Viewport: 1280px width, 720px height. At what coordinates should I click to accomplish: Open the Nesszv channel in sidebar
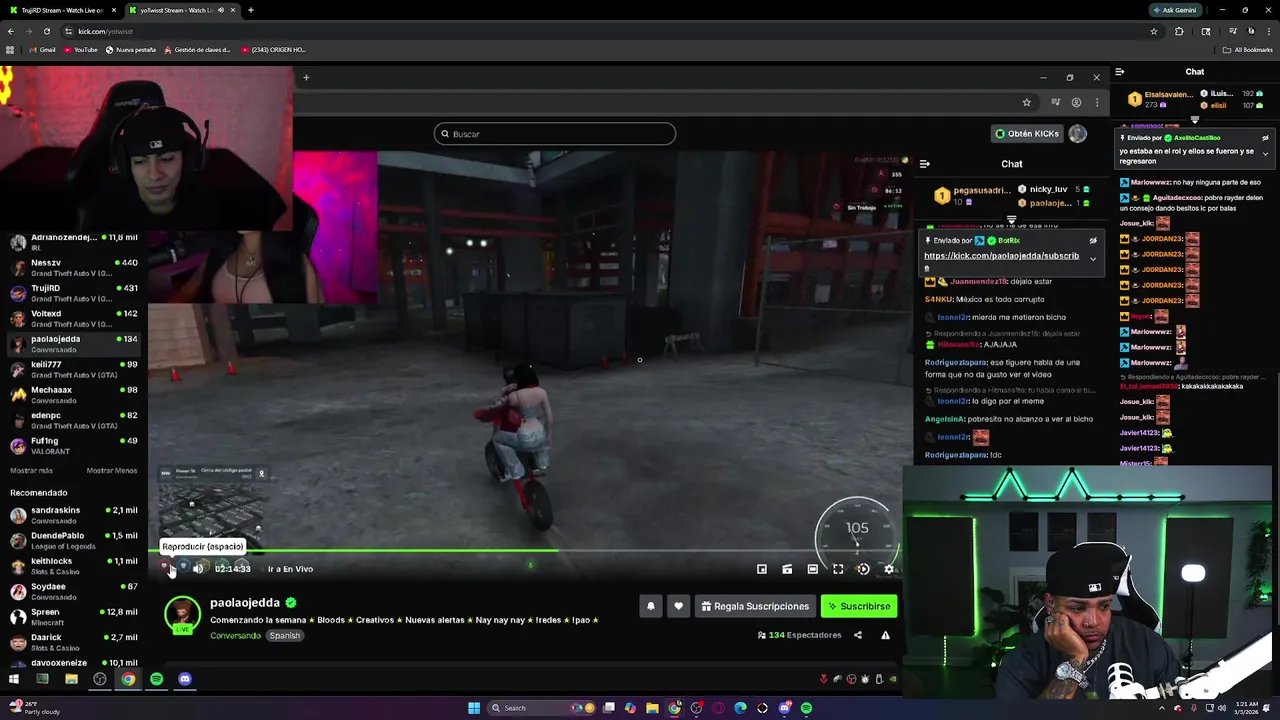(x=74, y=268)
